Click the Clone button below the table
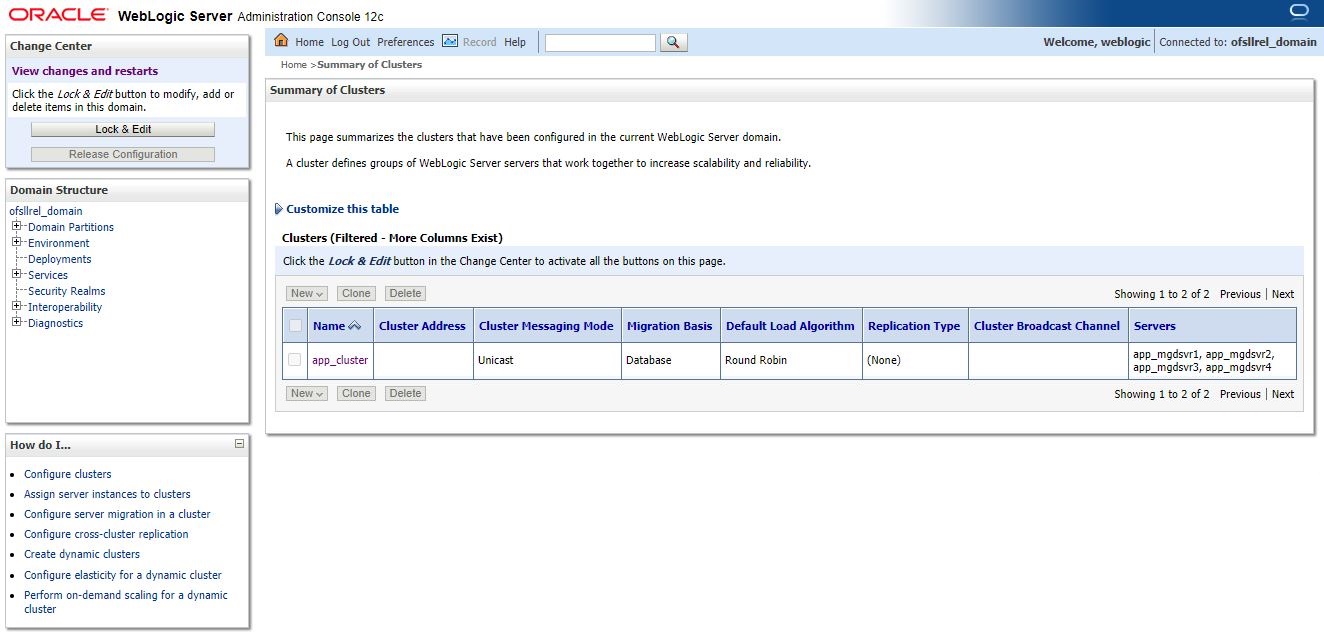The width and height of the screenshot is (1324, 636). coord(356,394)
